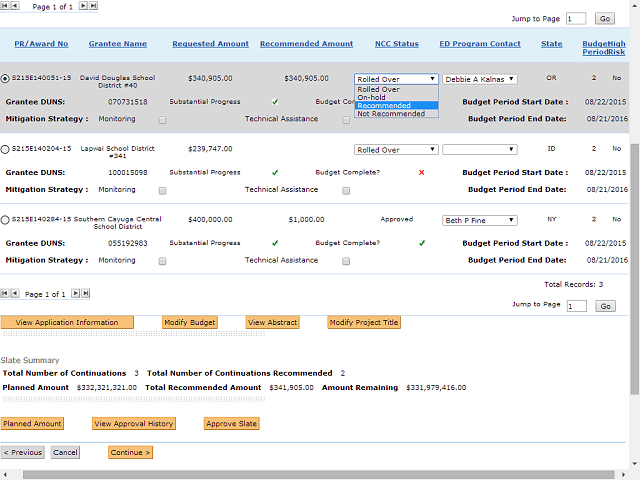Click top pagination last page icon
The width and height of the screenshot is (640, 480).
93,5
